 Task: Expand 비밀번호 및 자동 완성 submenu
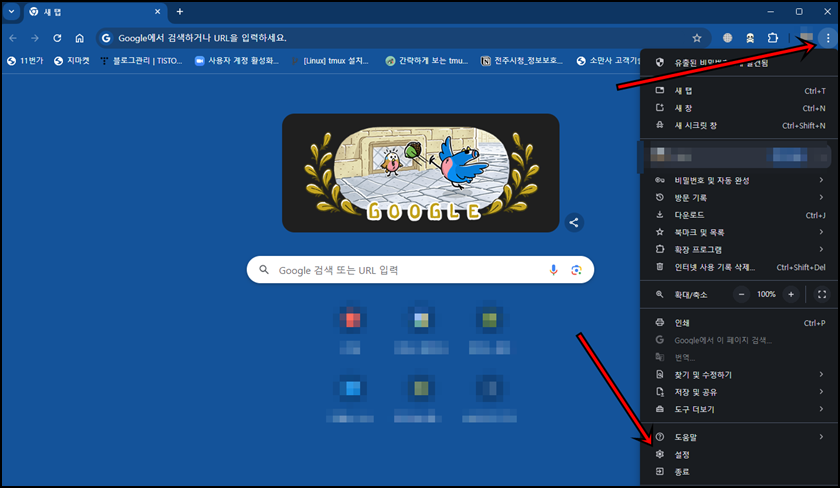click(x=740, y=181)
